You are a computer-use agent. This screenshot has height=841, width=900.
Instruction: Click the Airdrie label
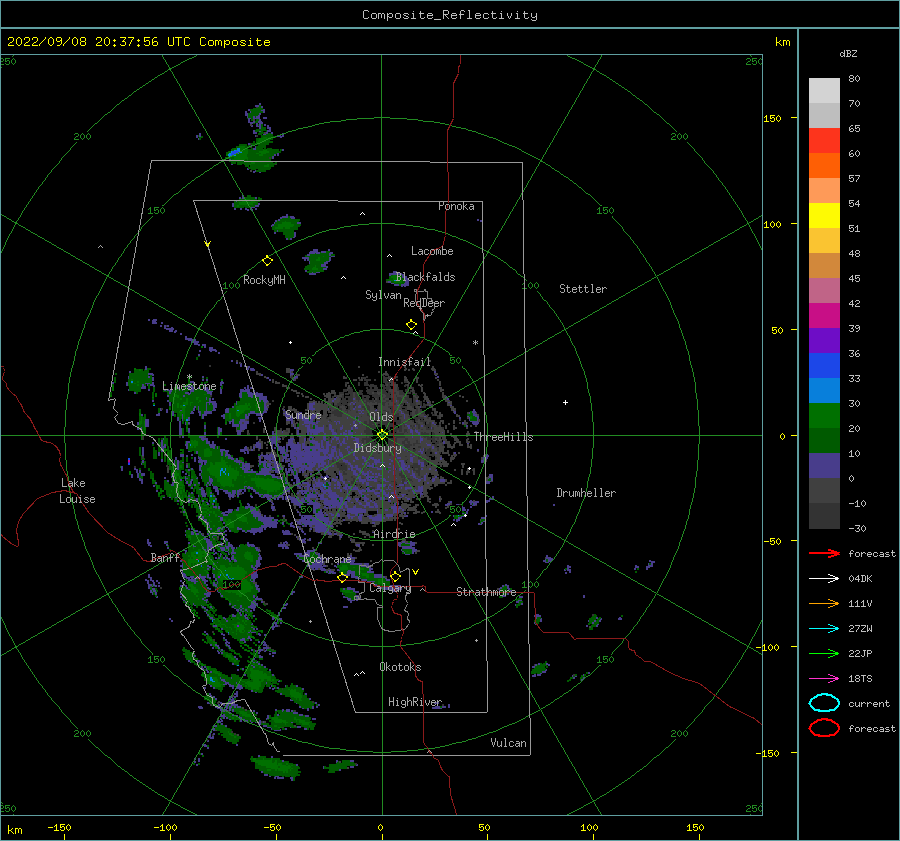[394, 534]
